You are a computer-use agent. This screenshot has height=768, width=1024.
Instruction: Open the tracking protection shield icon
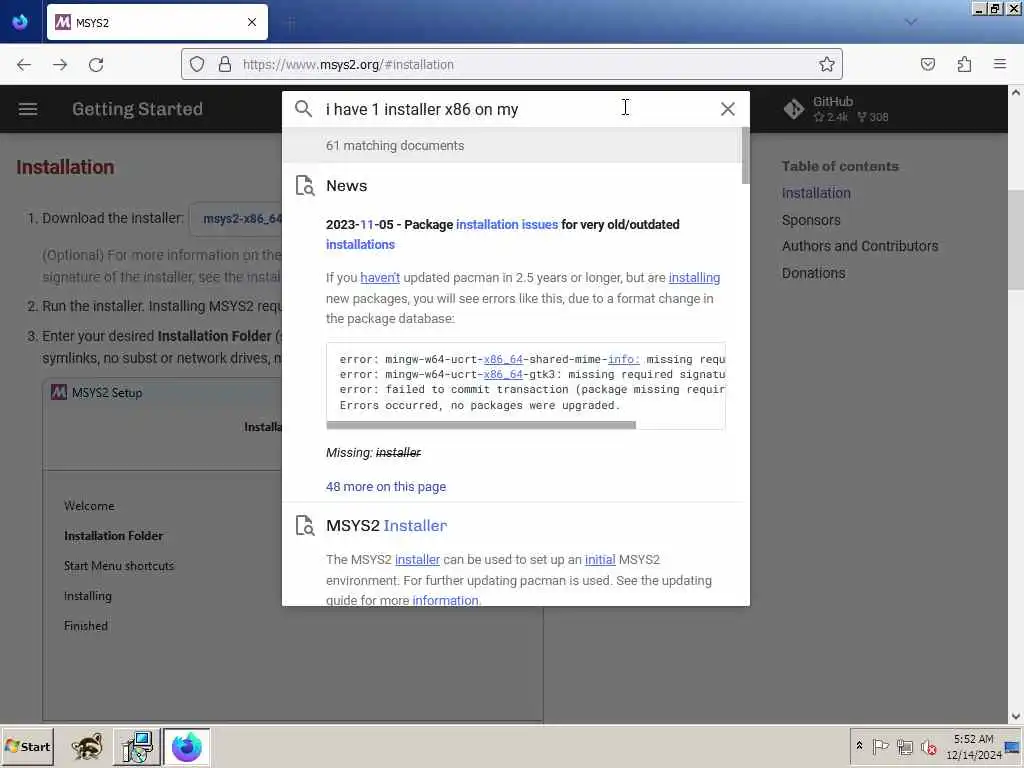pyautogui.click(x=197, y=64)
